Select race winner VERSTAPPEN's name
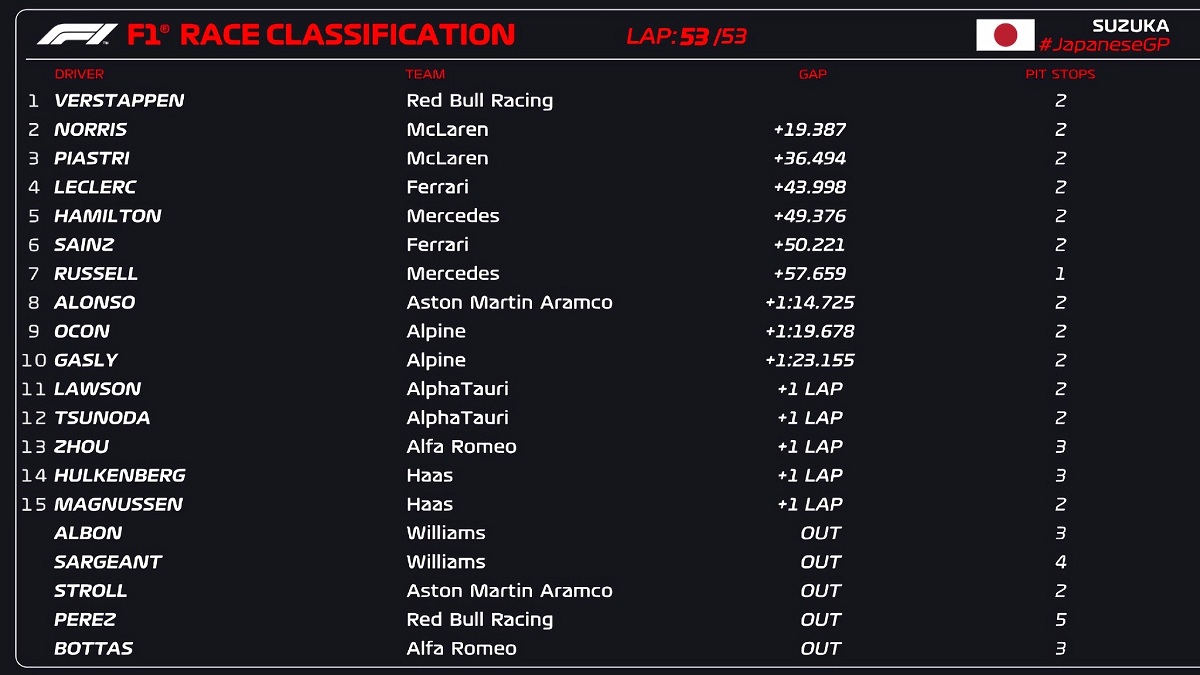Screen dimensions: 1200x675 pos(119,101)
